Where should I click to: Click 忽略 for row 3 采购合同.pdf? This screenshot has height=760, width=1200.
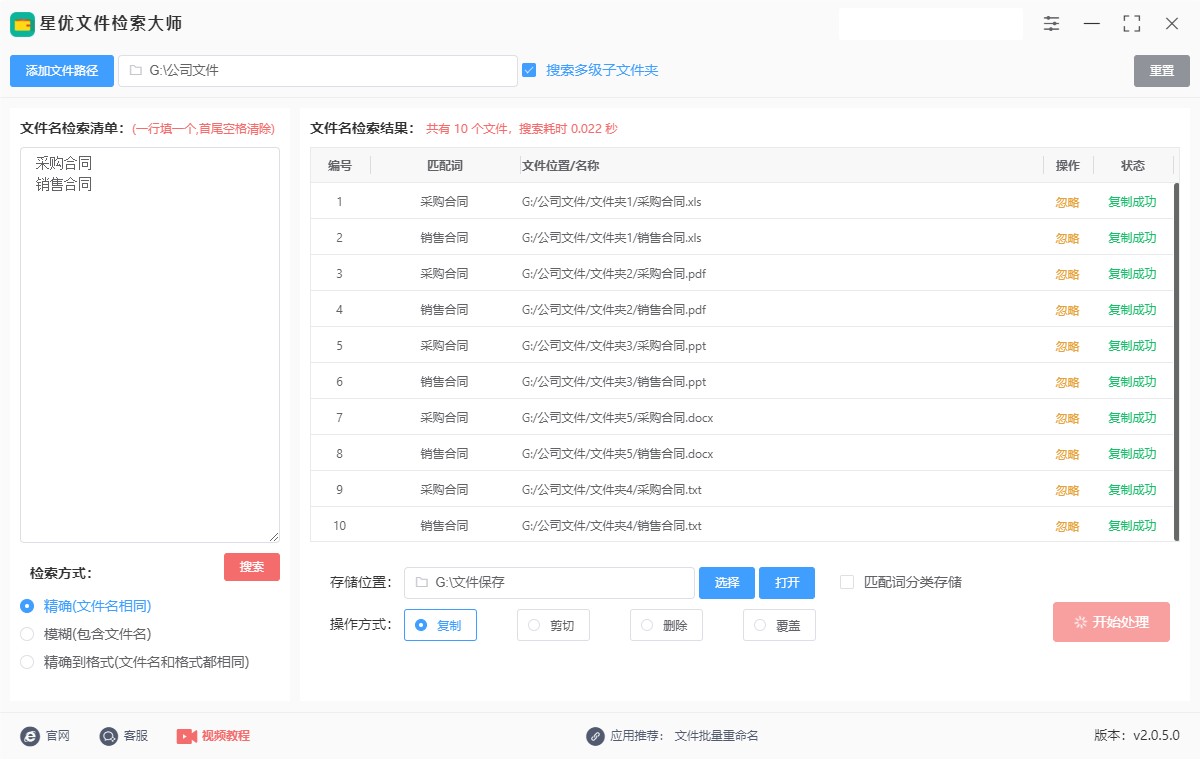[1068, 274]
